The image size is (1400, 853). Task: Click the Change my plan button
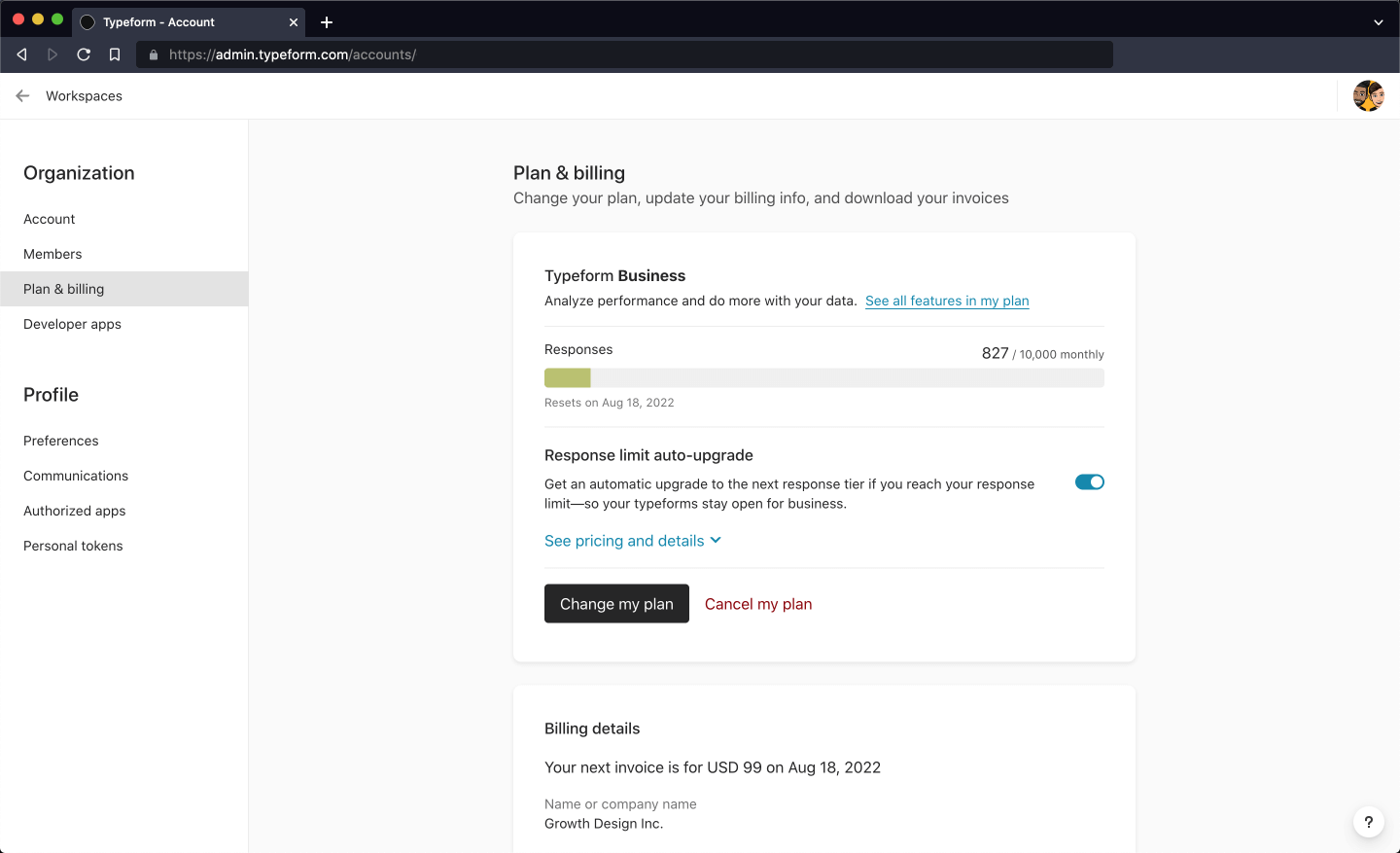click(x=616, y=604)
